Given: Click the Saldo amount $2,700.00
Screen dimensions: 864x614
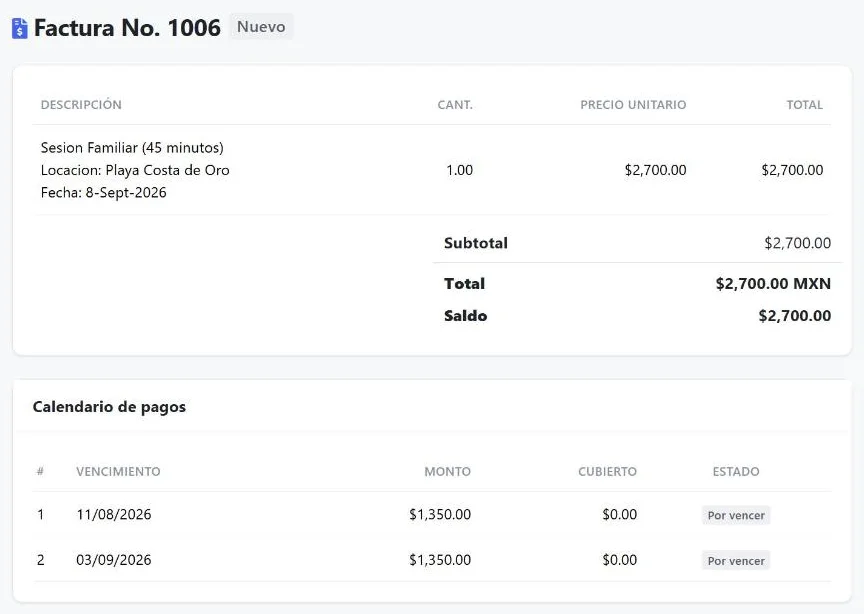Looking at the screenshot, I should pyautogui.click(x=795, y=316).
